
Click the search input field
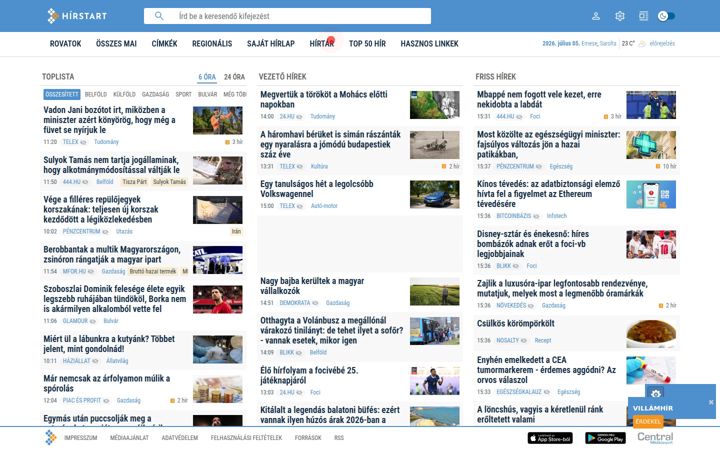pos(287,16)
